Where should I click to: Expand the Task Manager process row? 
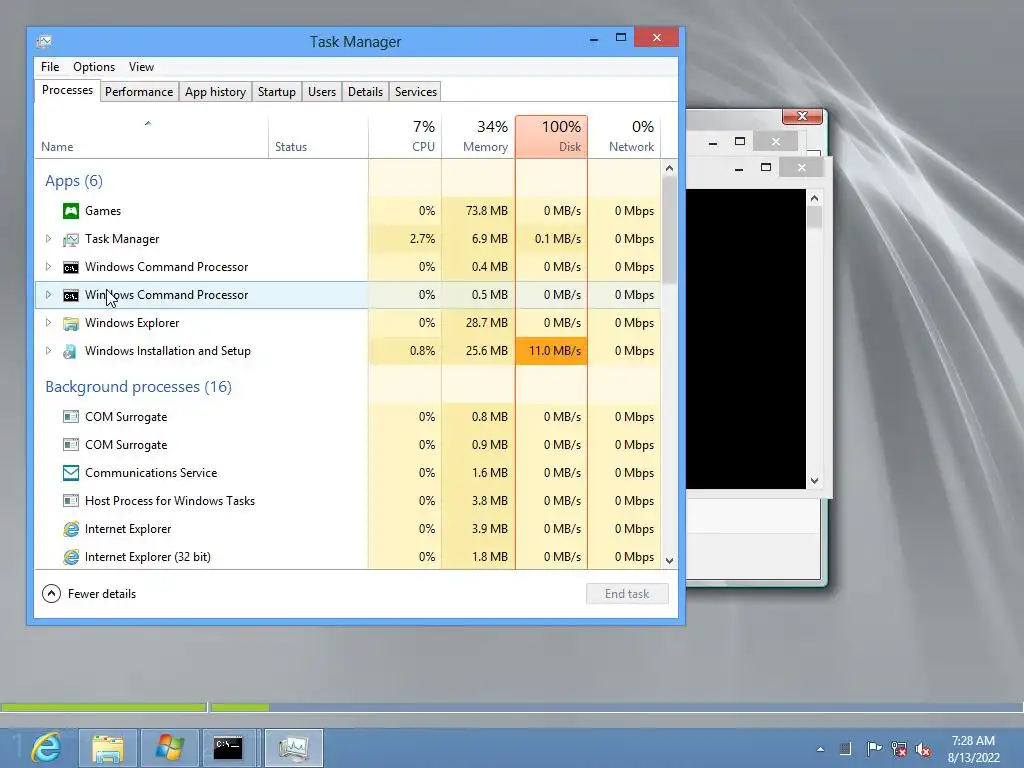coord(48,239)
